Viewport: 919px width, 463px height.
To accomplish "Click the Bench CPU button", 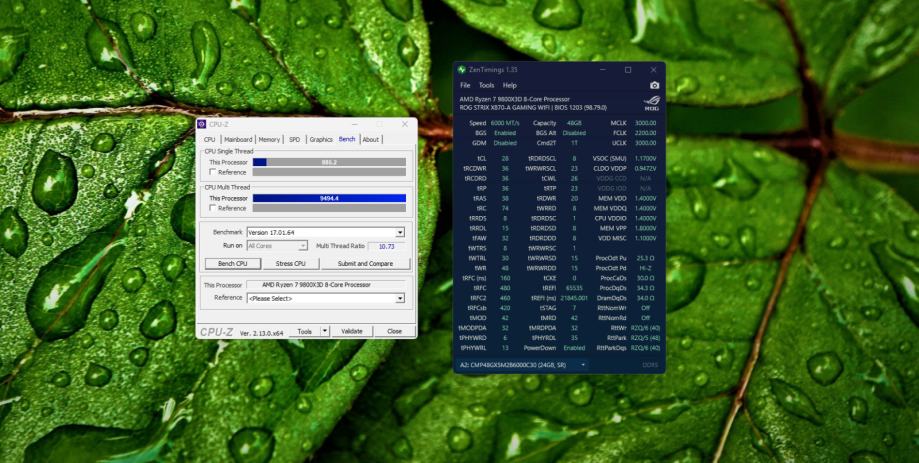I will (x=233, y=264).
